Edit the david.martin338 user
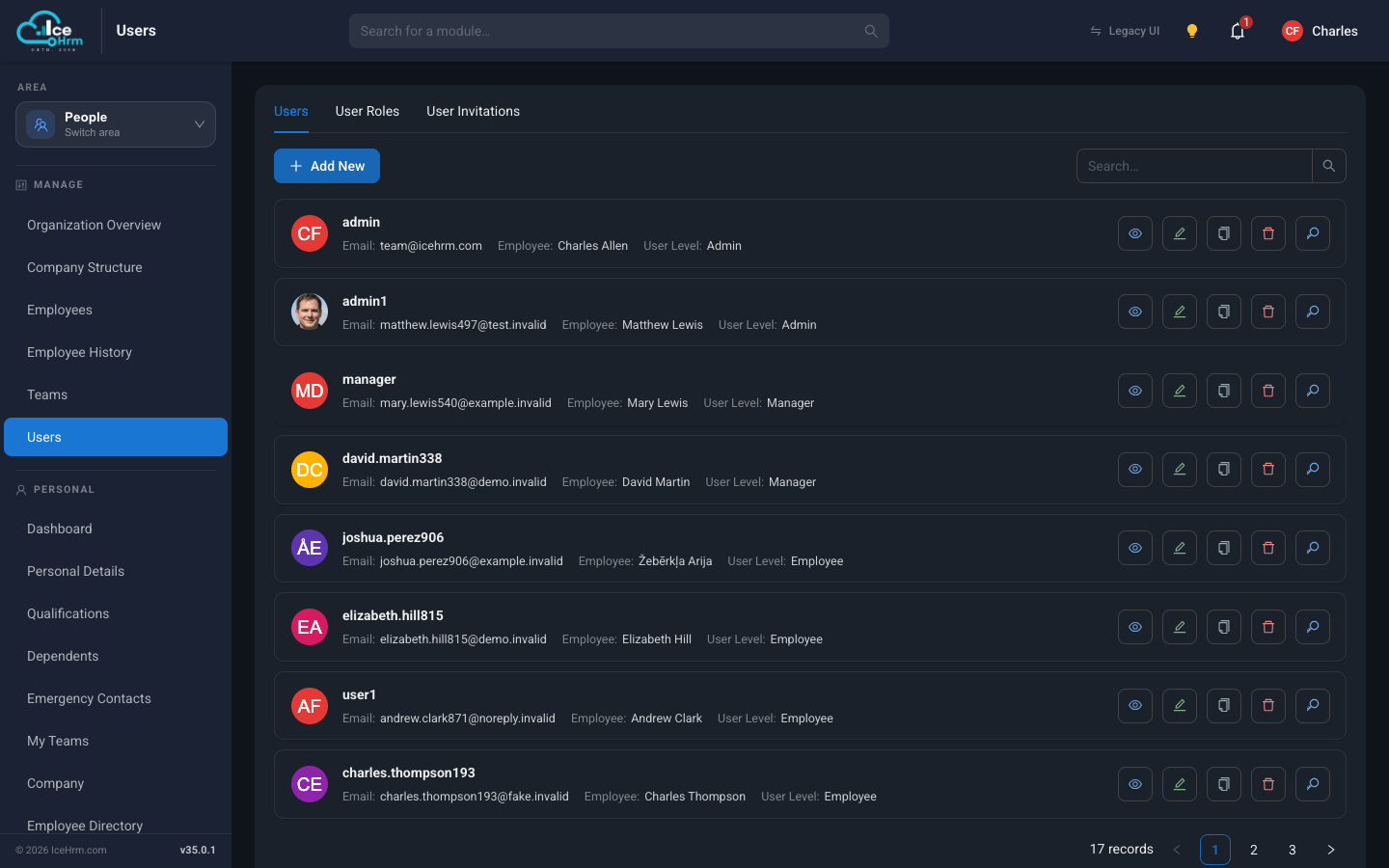The width and height of the screenshot is (1389, 868). pyautogui.click(x=1180, y=469)
